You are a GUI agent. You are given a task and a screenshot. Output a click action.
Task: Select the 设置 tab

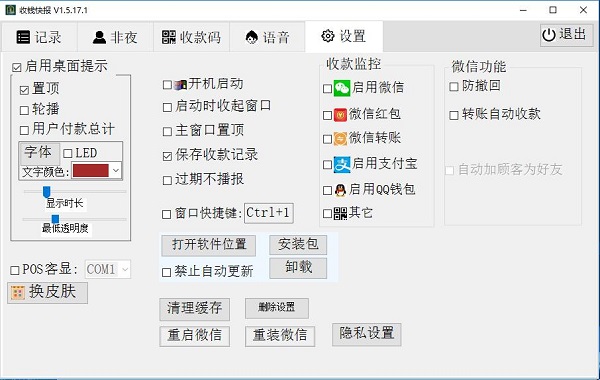(344, 36)
